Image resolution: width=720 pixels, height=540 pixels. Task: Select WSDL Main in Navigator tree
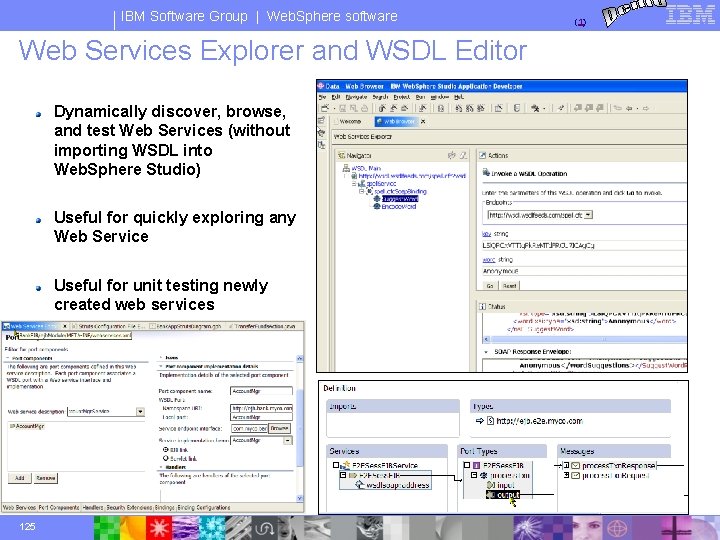click(x=366, y=168)
